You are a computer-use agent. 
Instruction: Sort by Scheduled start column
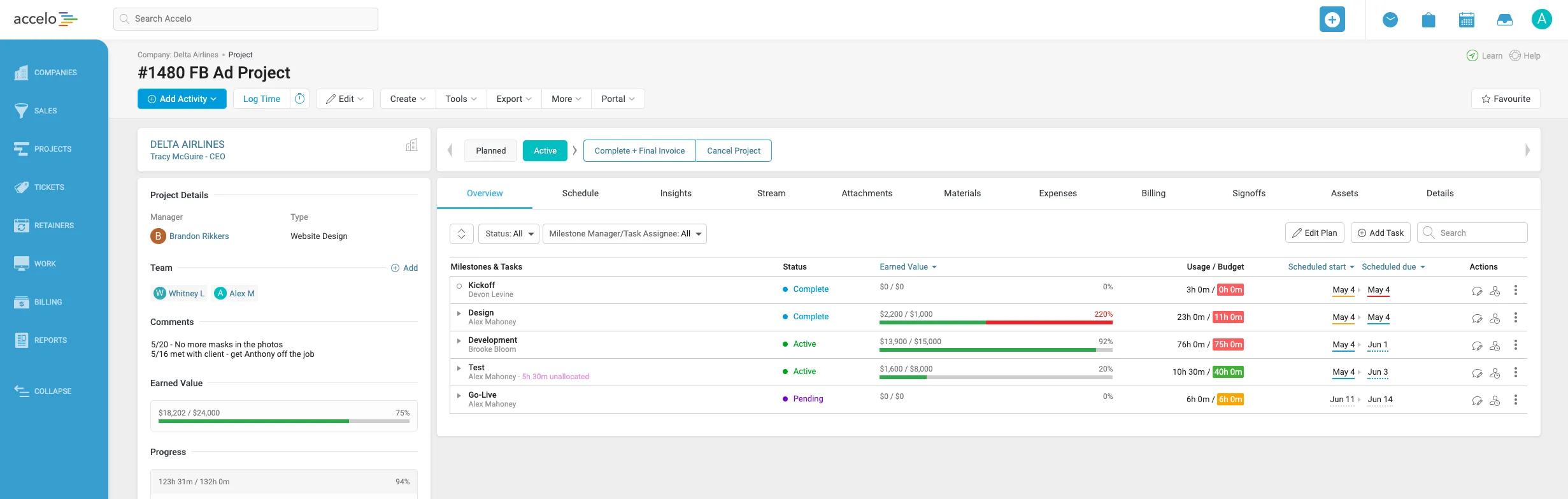tap(1321, 267)
